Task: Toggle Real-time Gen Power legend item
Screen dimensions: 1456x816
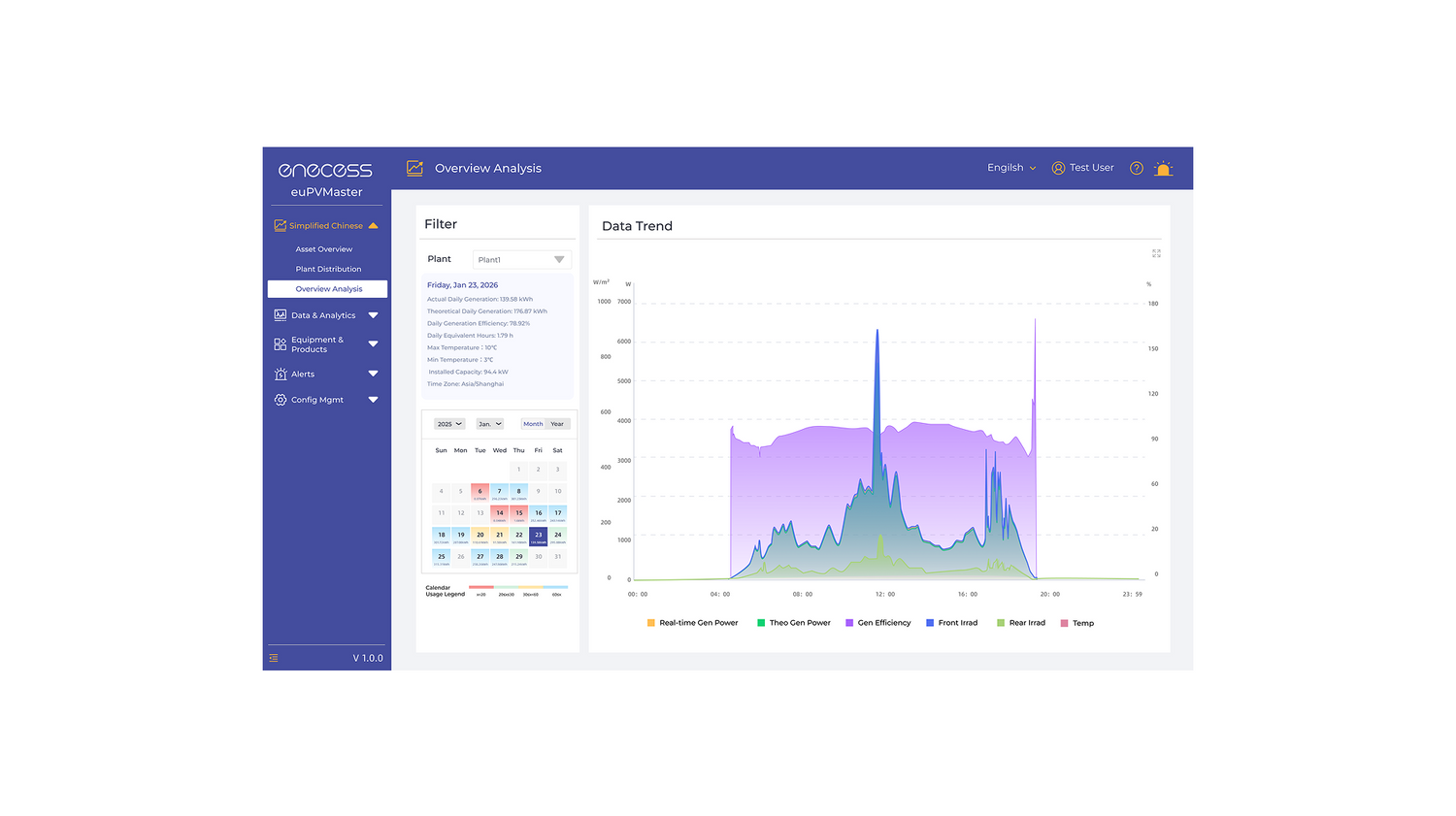Action: point(692,623)
